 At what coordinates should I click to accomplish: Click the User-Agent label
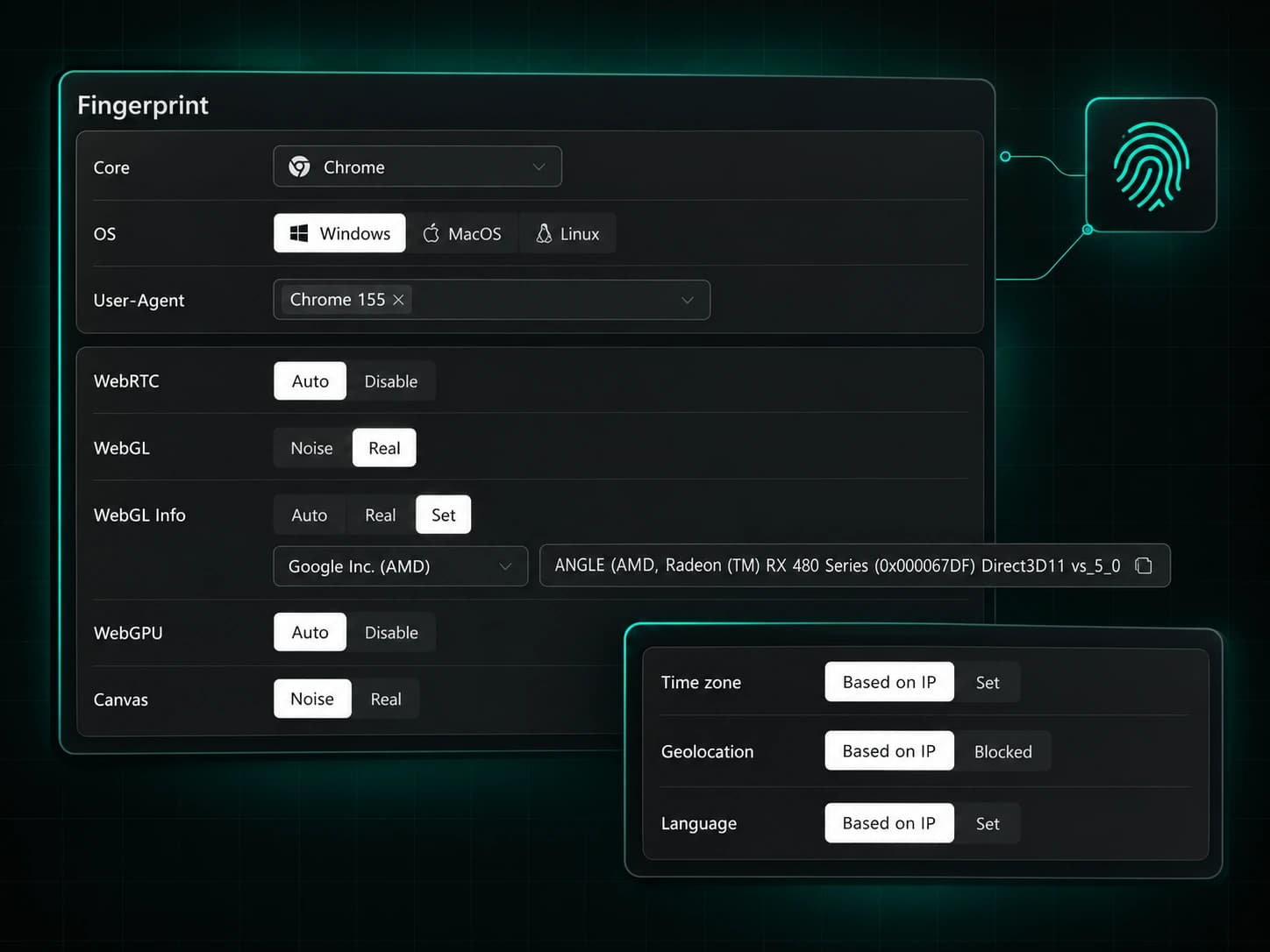(139, 300)
